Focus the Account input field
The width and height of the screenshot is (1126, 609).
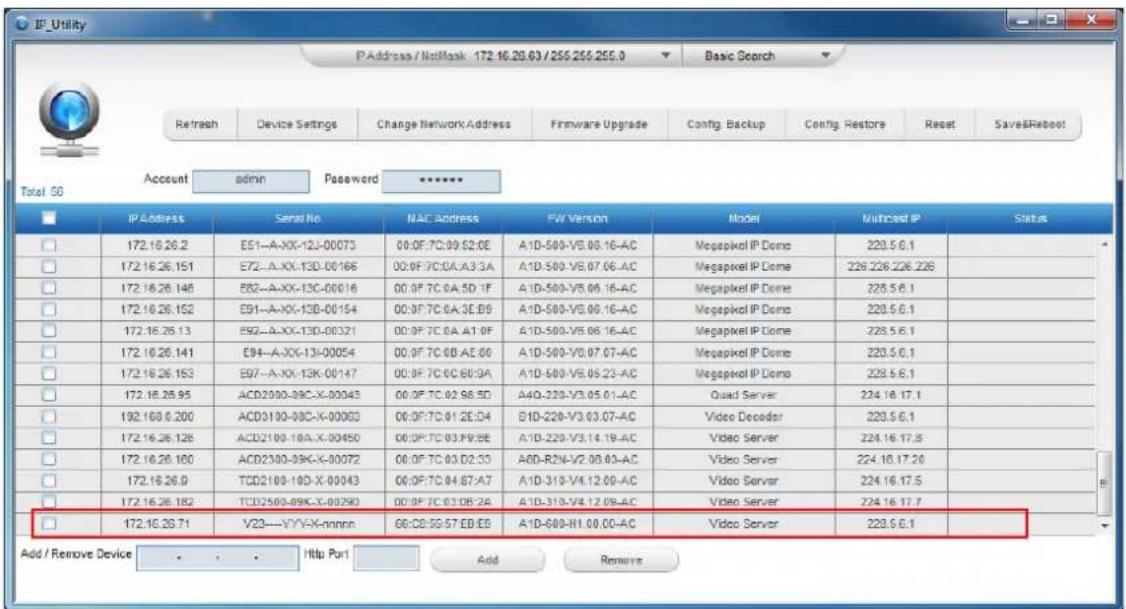251,181
